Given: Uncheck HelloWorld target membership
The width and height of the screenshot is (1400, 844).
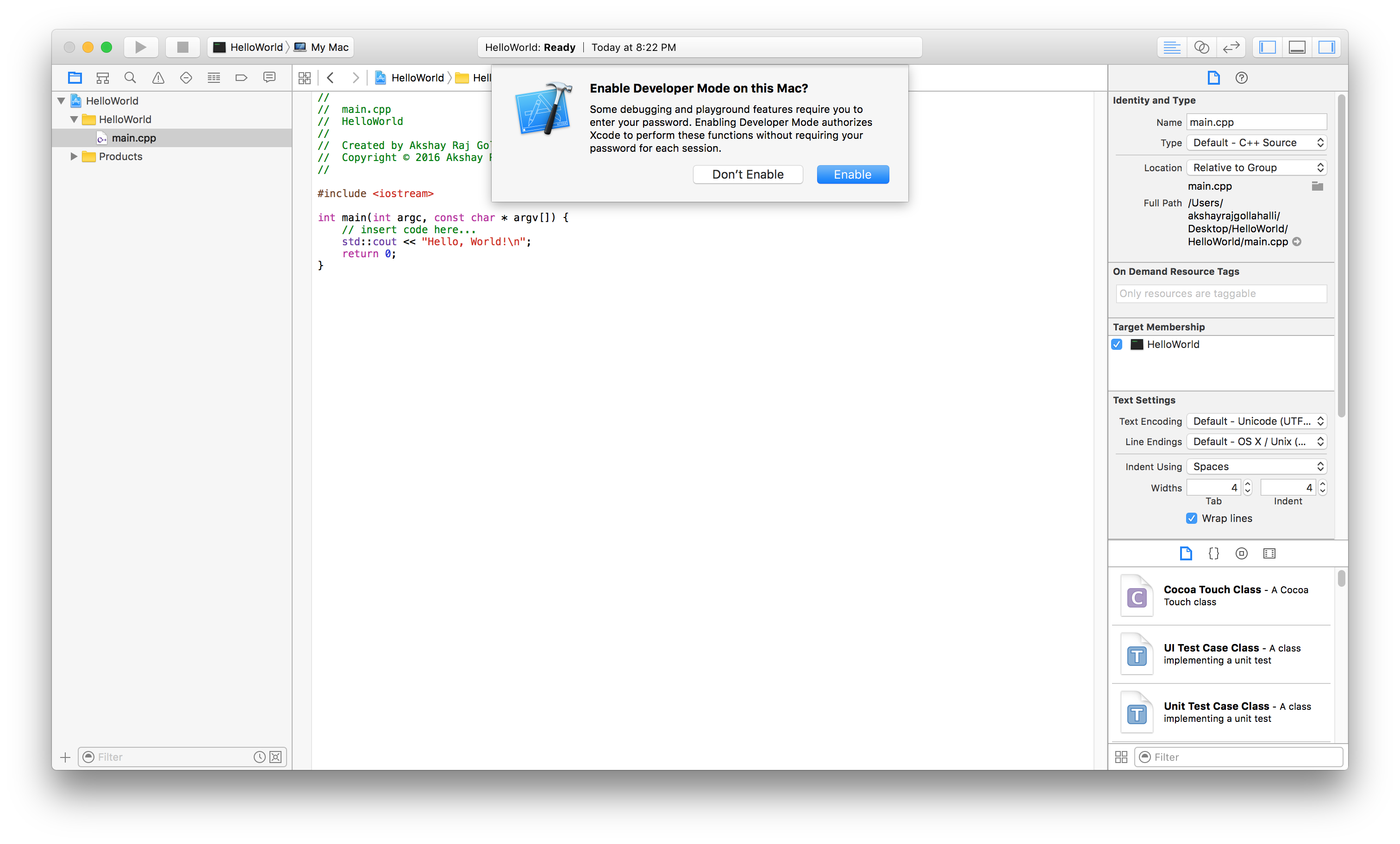Looking at the screenshot, I should pyautogui.click(x=1117, y=344).
